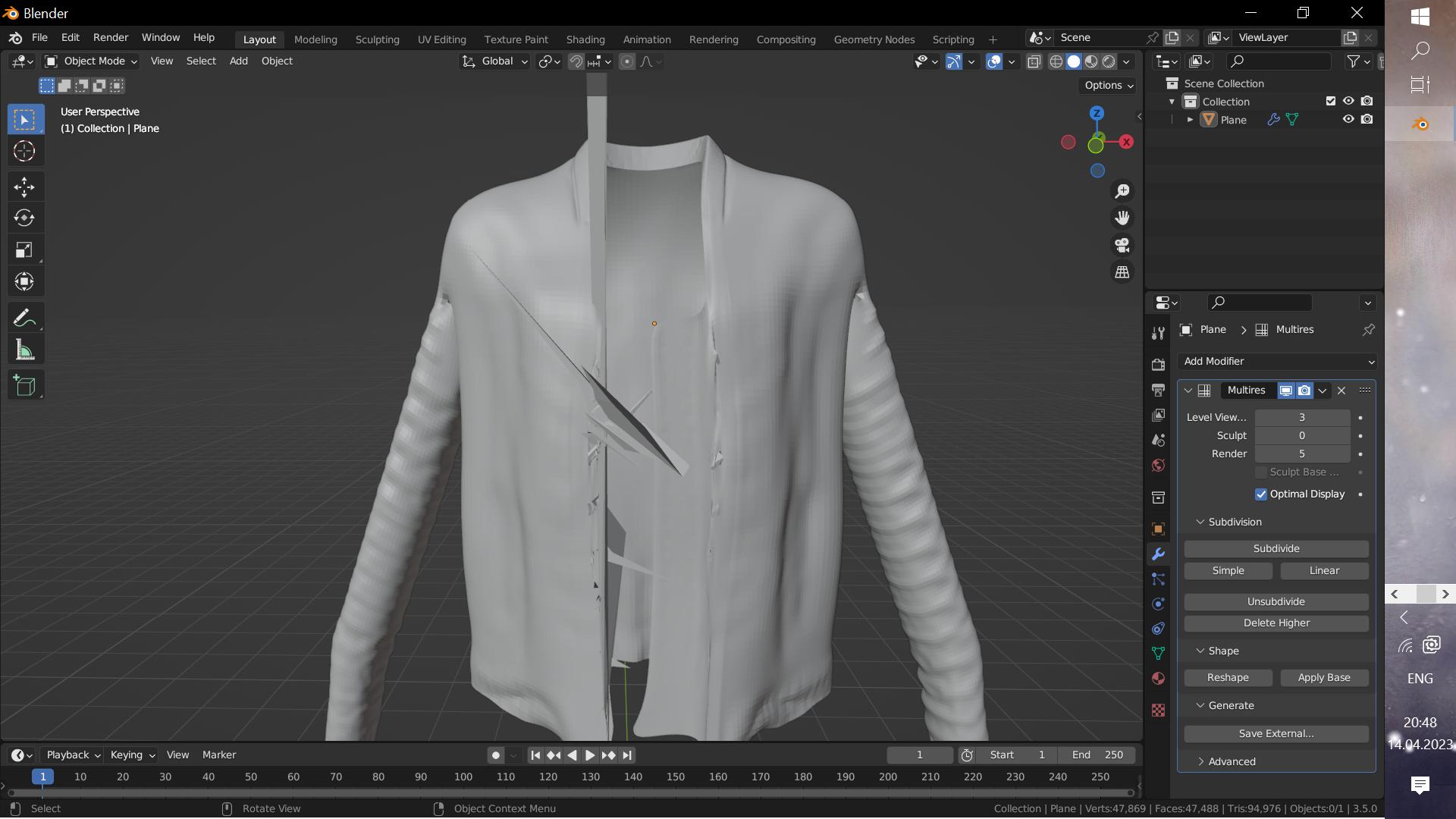Click the Apply Base button

(x=1323, y=677)
